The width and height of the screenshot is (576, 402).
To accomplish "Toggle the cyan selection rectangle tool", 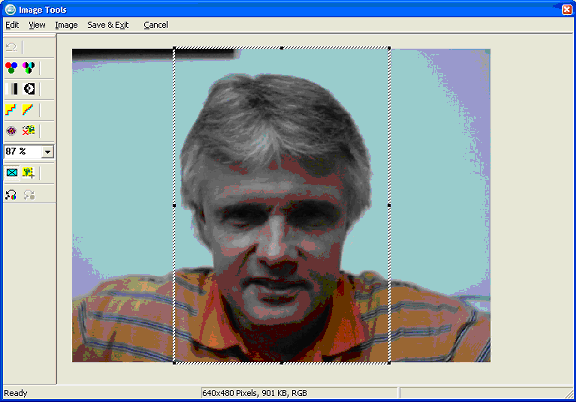I will click(x=12, y=172).
